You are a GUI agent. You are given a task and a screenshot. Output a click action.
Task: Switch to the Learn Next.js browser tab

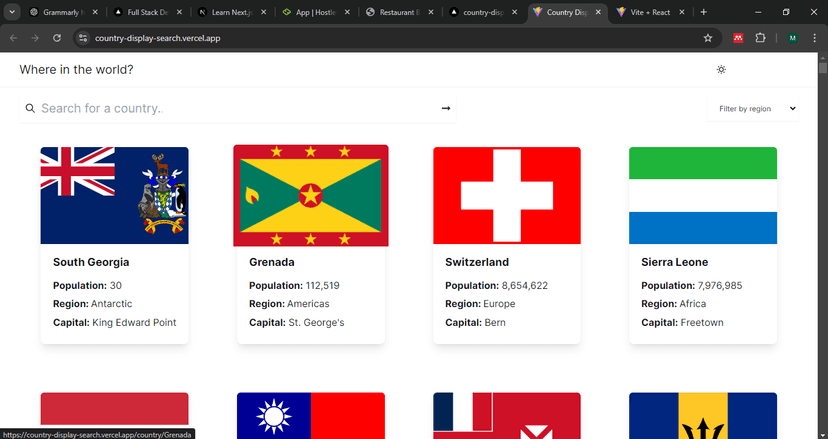[x=232, y=12]
